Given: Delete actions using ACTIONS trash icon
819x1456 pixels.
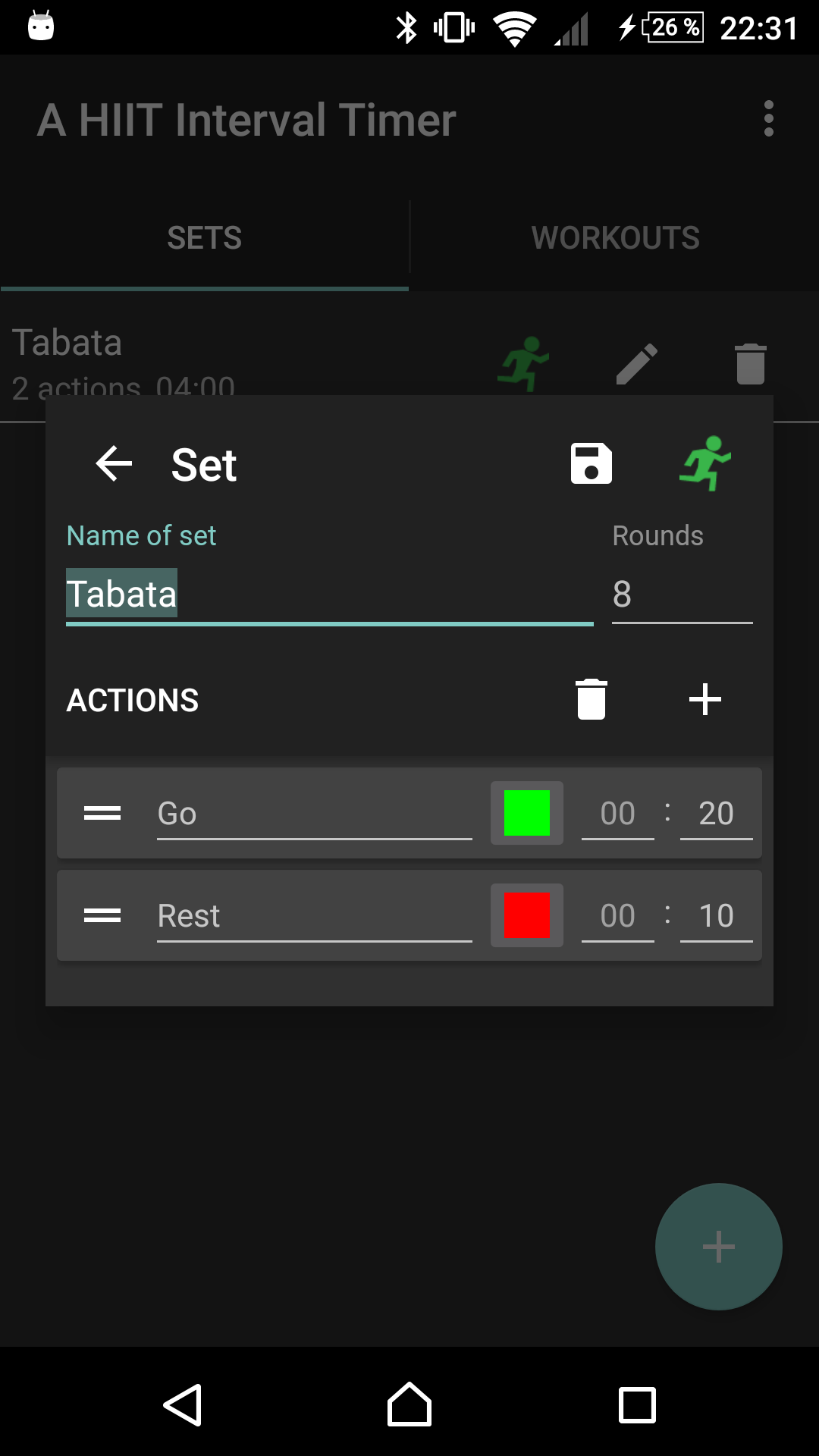Looking at the screenshot, I should pyautogui.click(x=591, y=699).
